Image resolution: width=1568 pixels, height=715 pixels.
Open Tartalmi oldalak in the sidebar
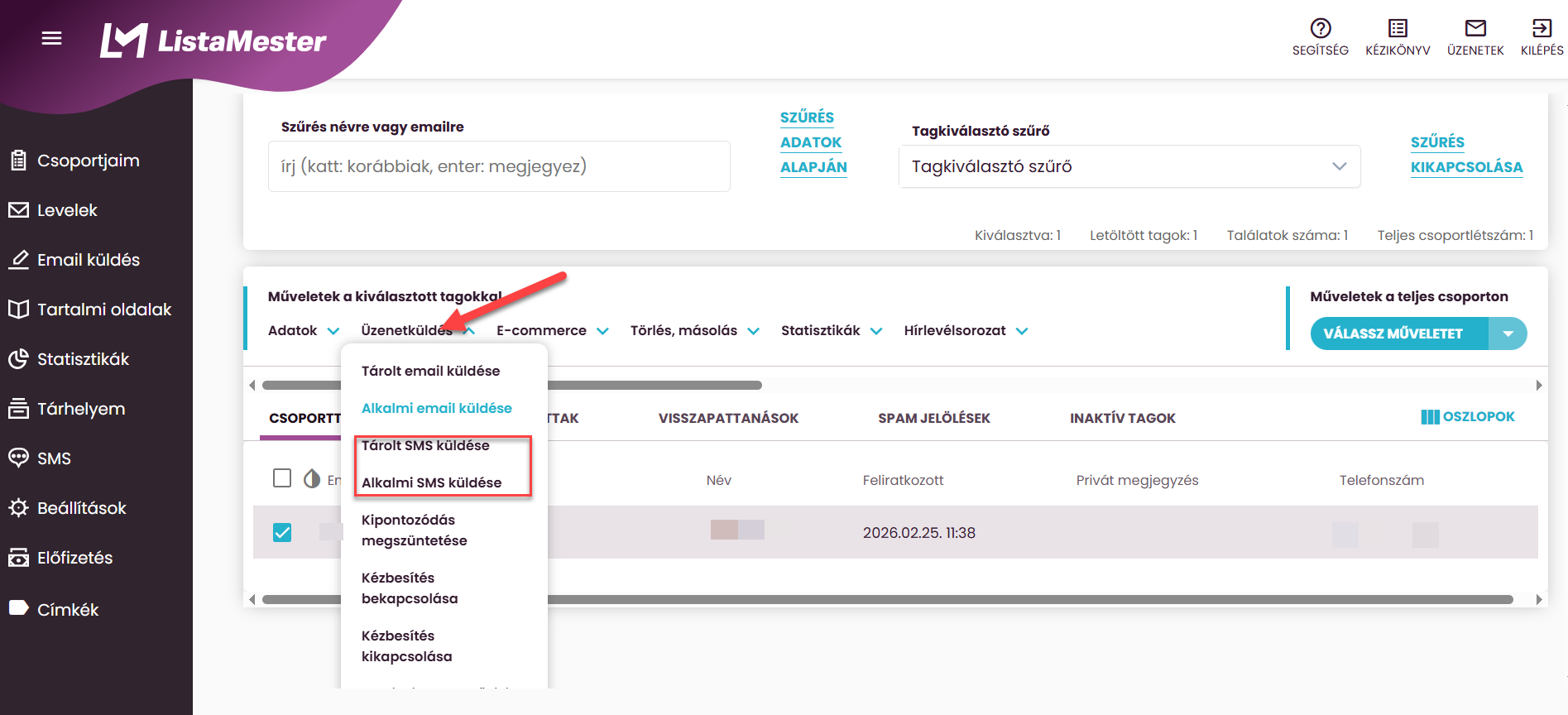point(90,310)
